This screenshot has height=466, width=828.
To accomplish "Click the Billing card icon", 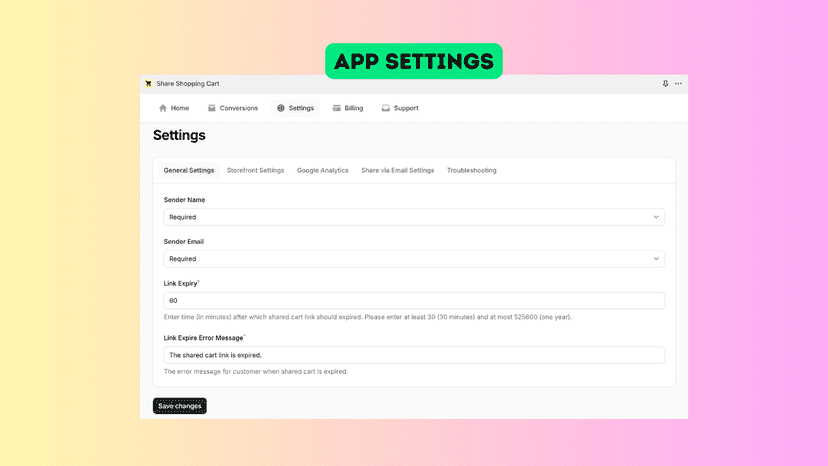I will (x=336, y=108).
